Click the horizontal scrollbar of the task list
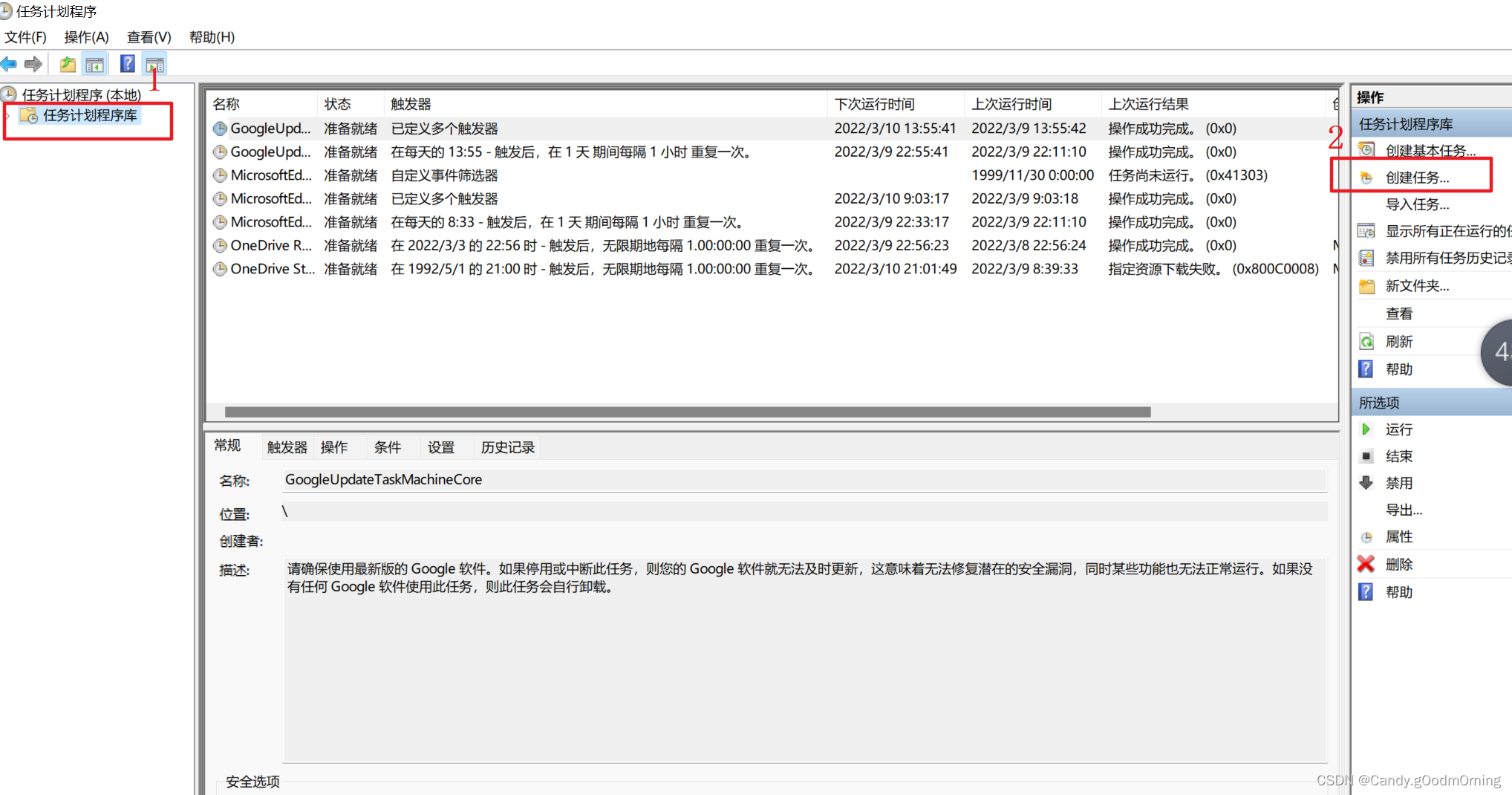Viewport: 1512px width, 795px height. pyautogui.click(x=688, y=412)
